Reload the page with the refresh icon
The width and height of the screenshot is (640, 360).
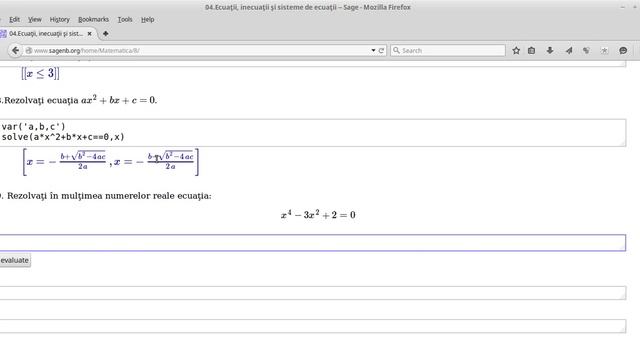381,51
